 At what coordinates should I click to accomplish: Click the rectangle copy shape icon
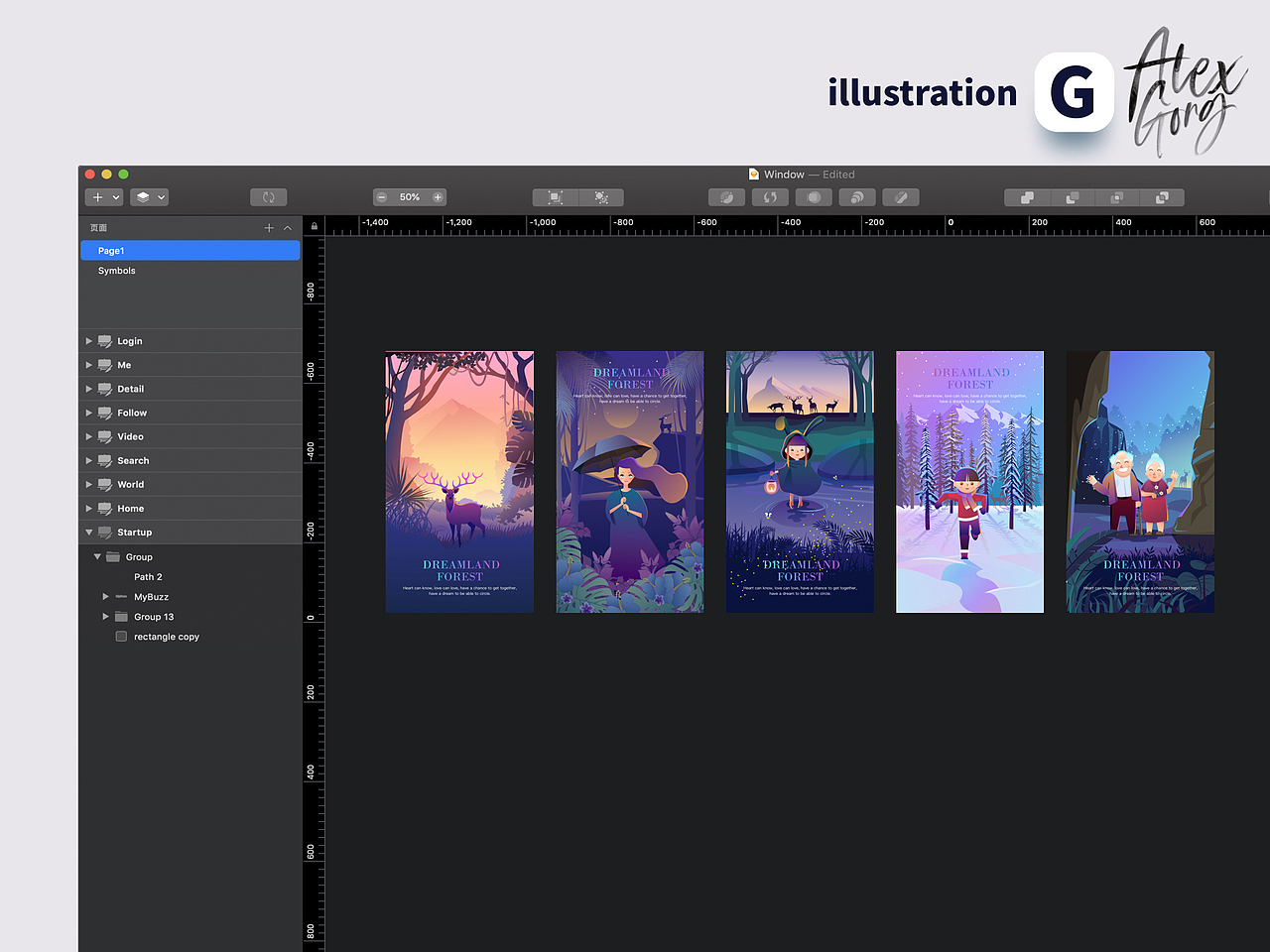(x=121, y=637)
